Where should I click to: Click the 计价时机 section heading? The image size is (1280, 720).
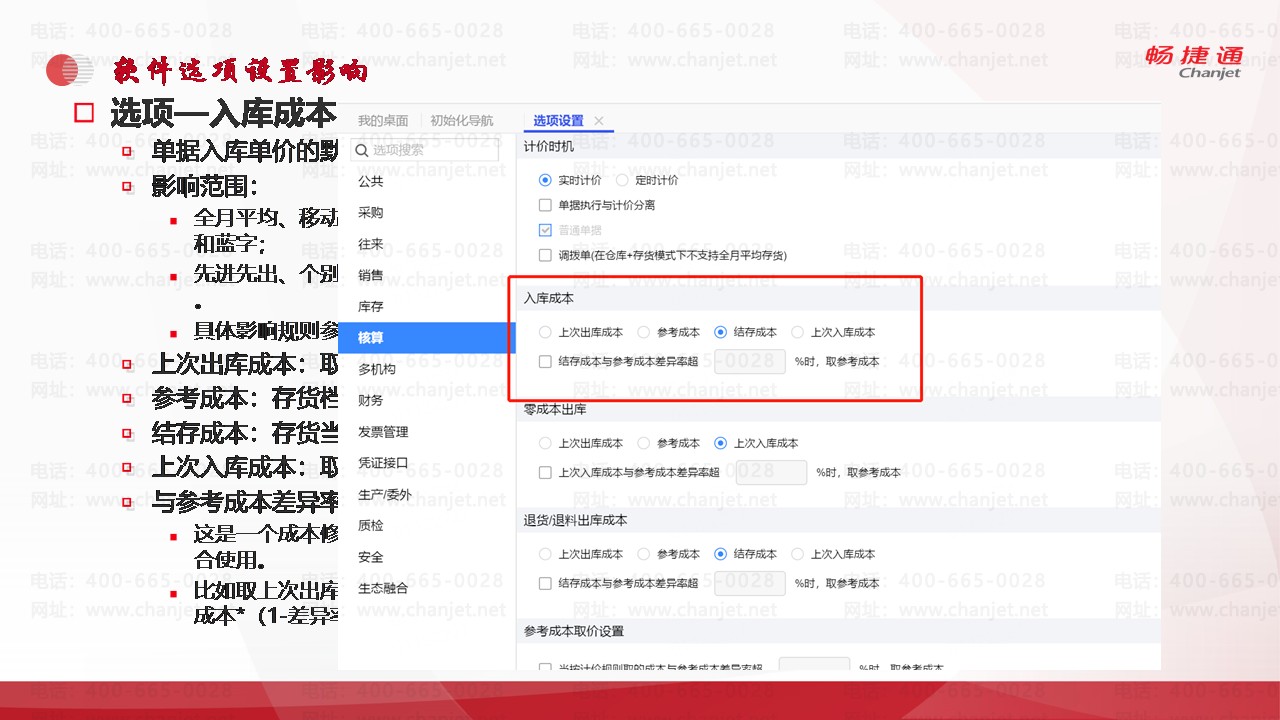549,147
